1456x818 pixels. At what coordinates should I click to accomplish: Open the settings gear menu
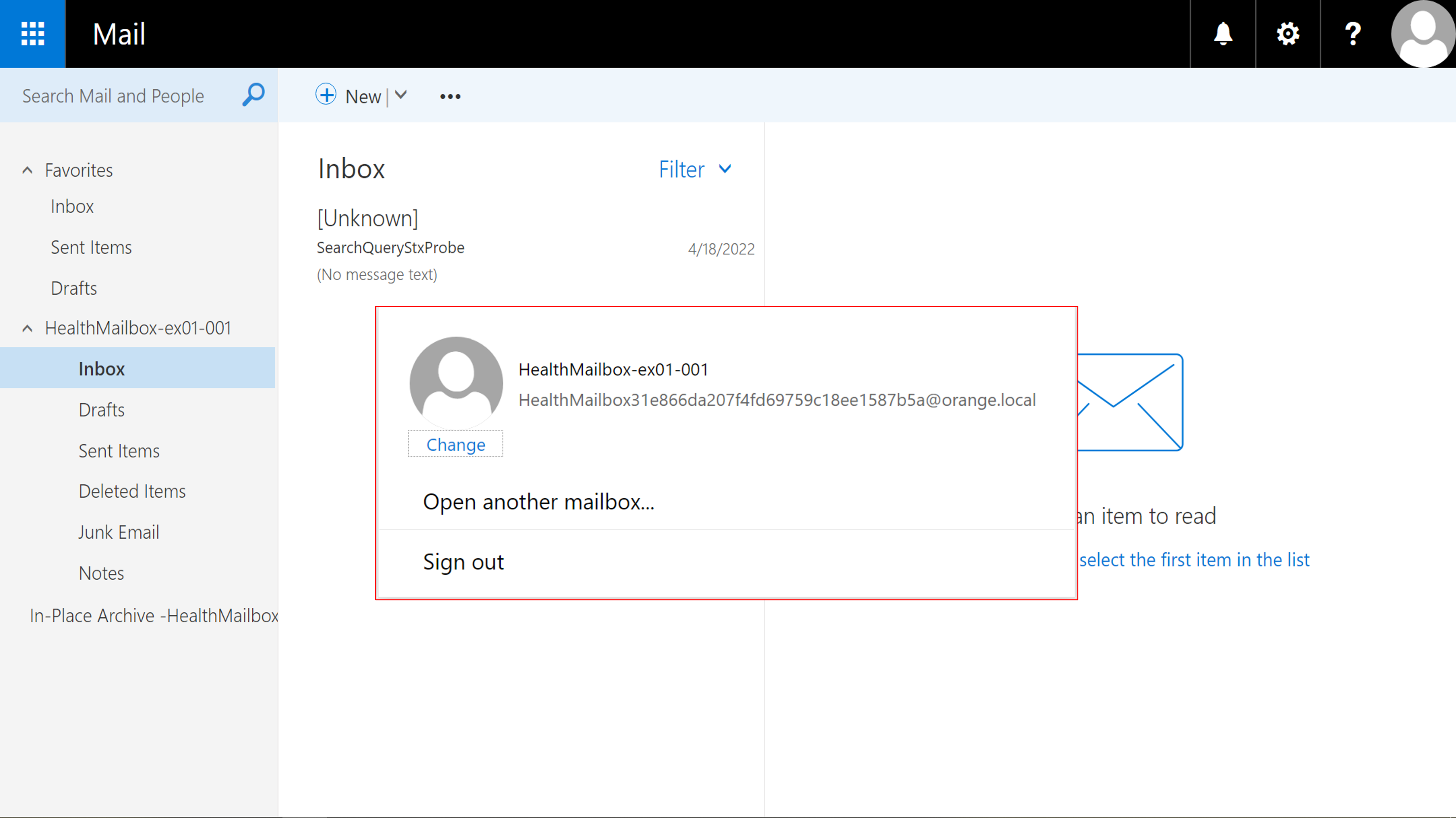(1288, 34)
